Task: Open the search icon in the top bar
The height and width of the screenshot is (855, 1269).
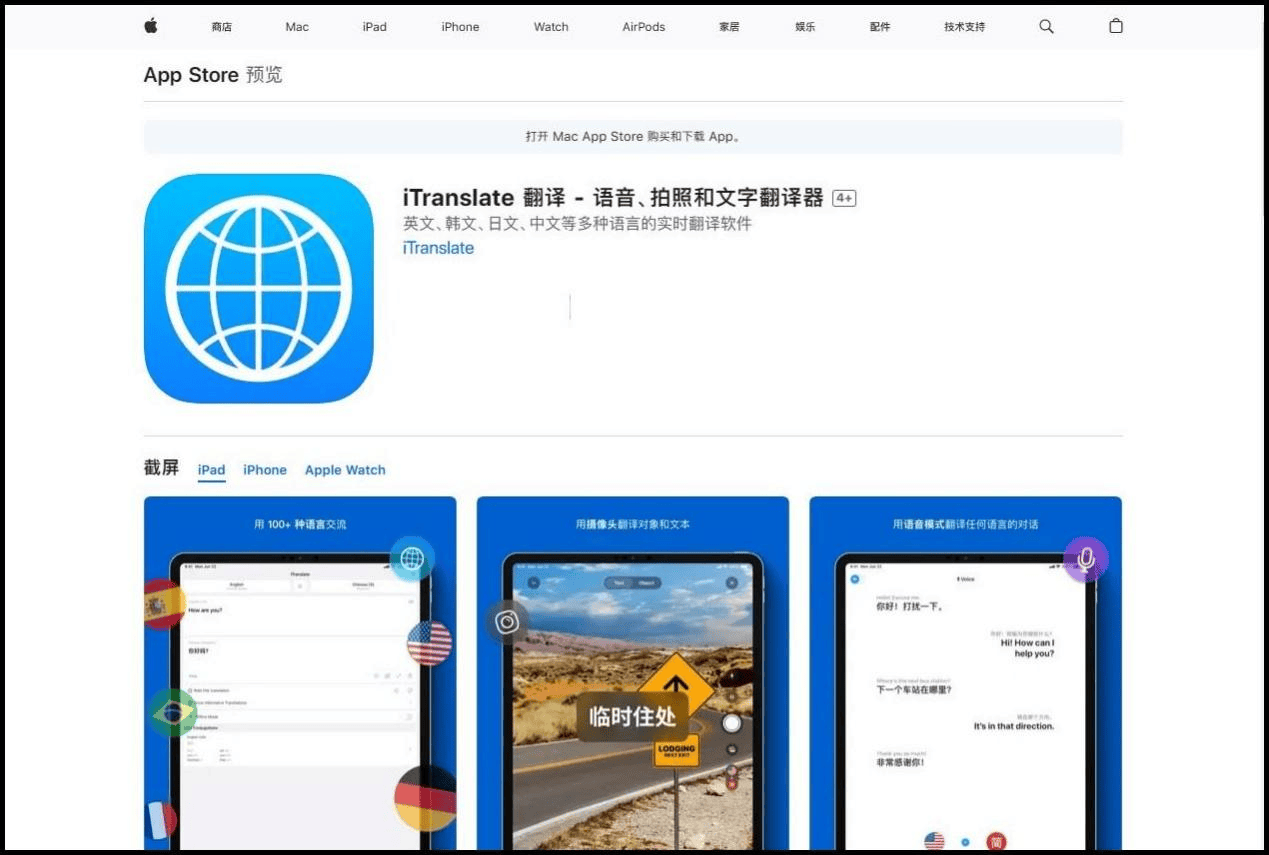Action: [x=1046, y=27]
